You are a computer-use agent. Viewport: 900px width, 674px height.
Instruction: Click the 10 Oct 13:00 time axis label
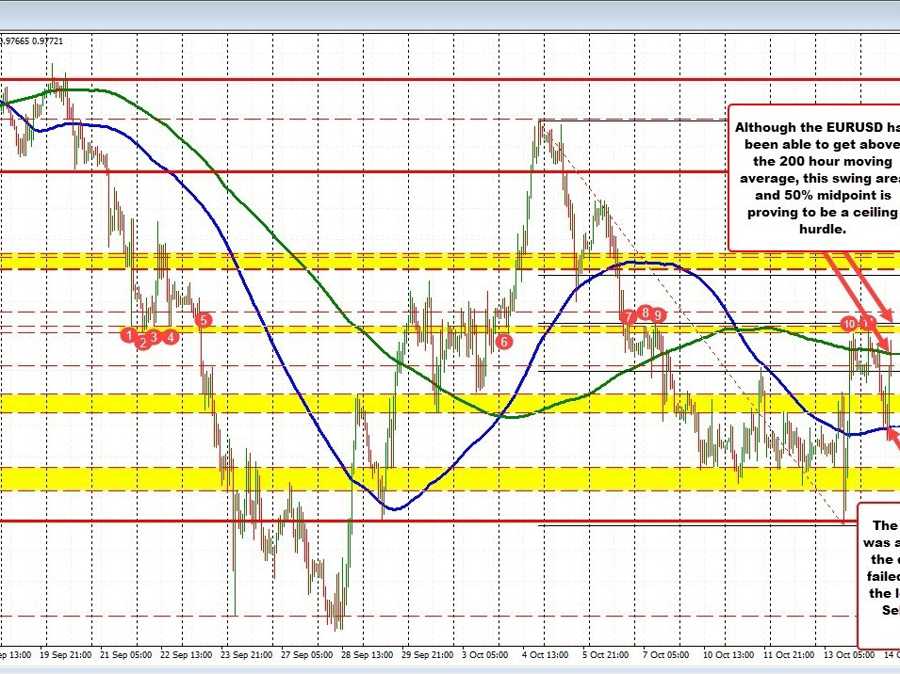(727, 654)
